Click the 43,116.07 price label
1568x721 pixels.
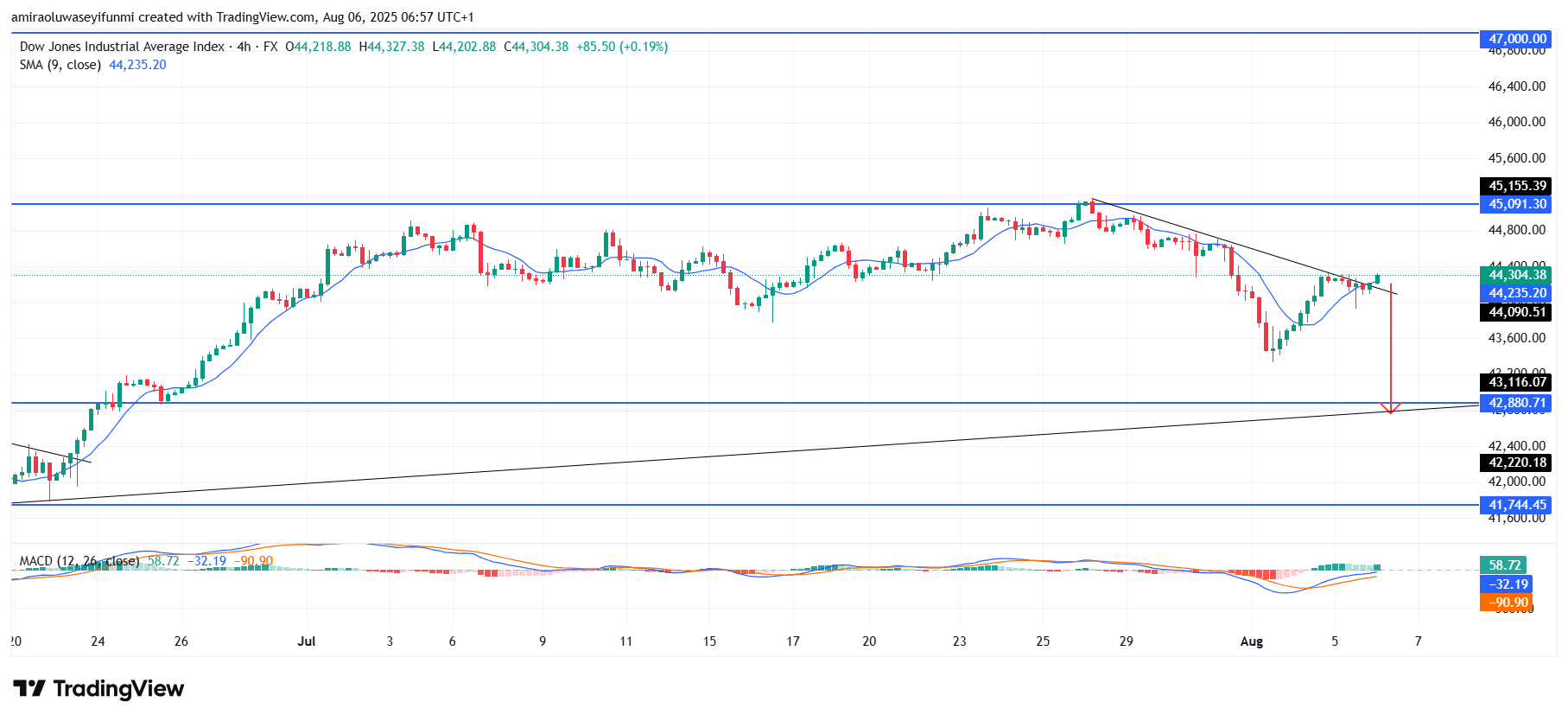tap(1515, 382)
